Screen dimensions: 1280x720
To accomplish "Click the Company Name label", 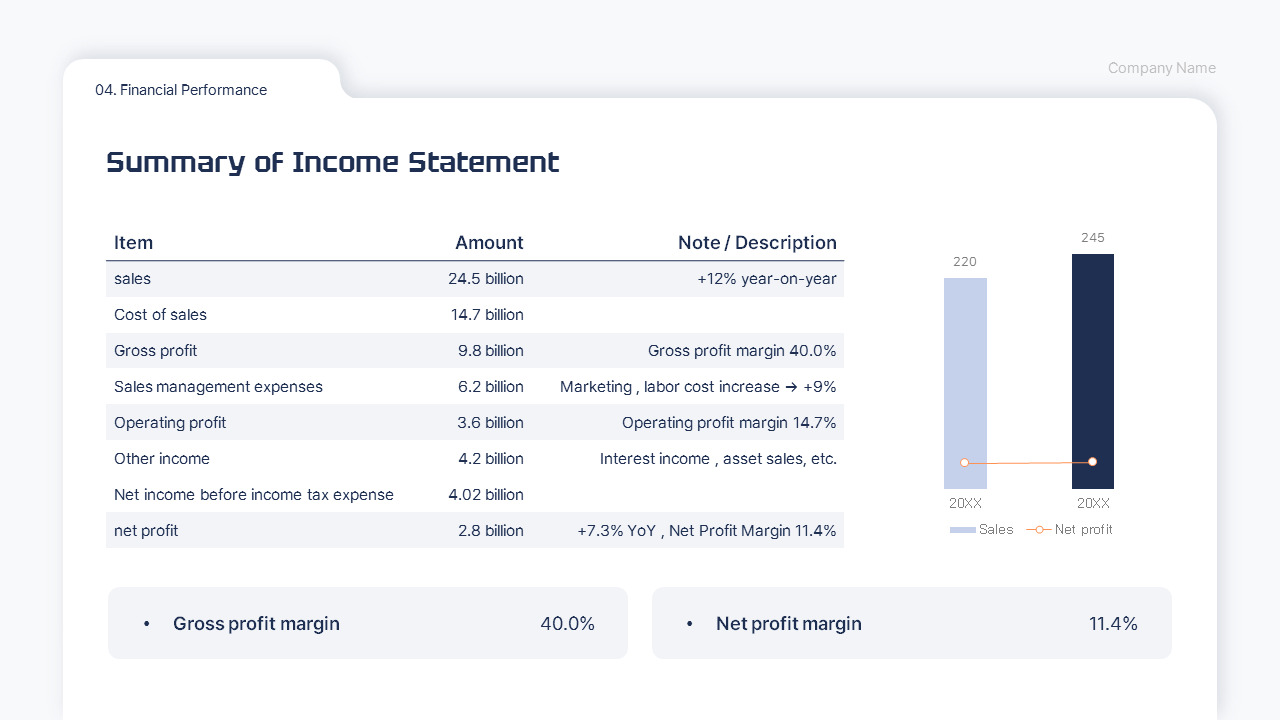I will click(1161, 68).
